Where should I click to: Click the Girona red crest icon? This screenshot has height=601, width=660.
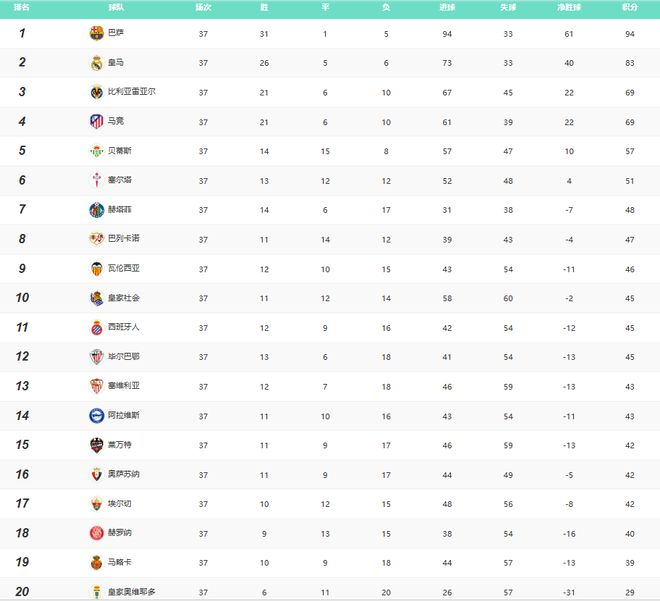pyautogui.click(x=97, y=533)
